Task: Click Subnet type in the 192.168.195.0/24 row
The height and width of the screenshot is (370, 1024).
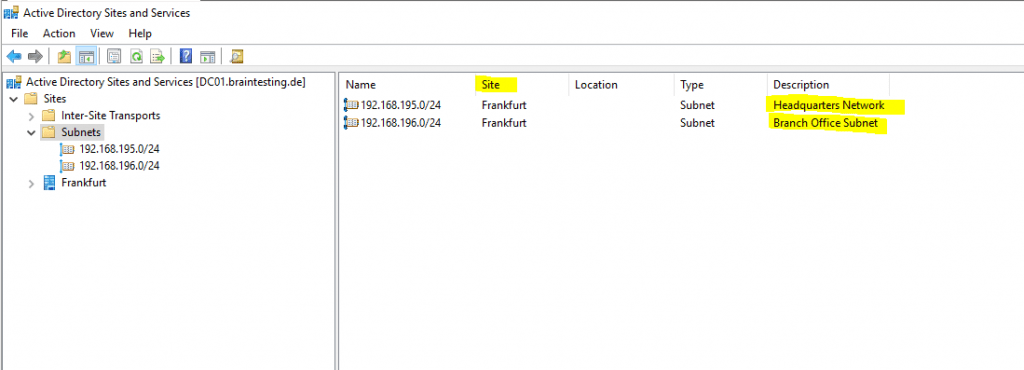Action: [x=697, y=104]
